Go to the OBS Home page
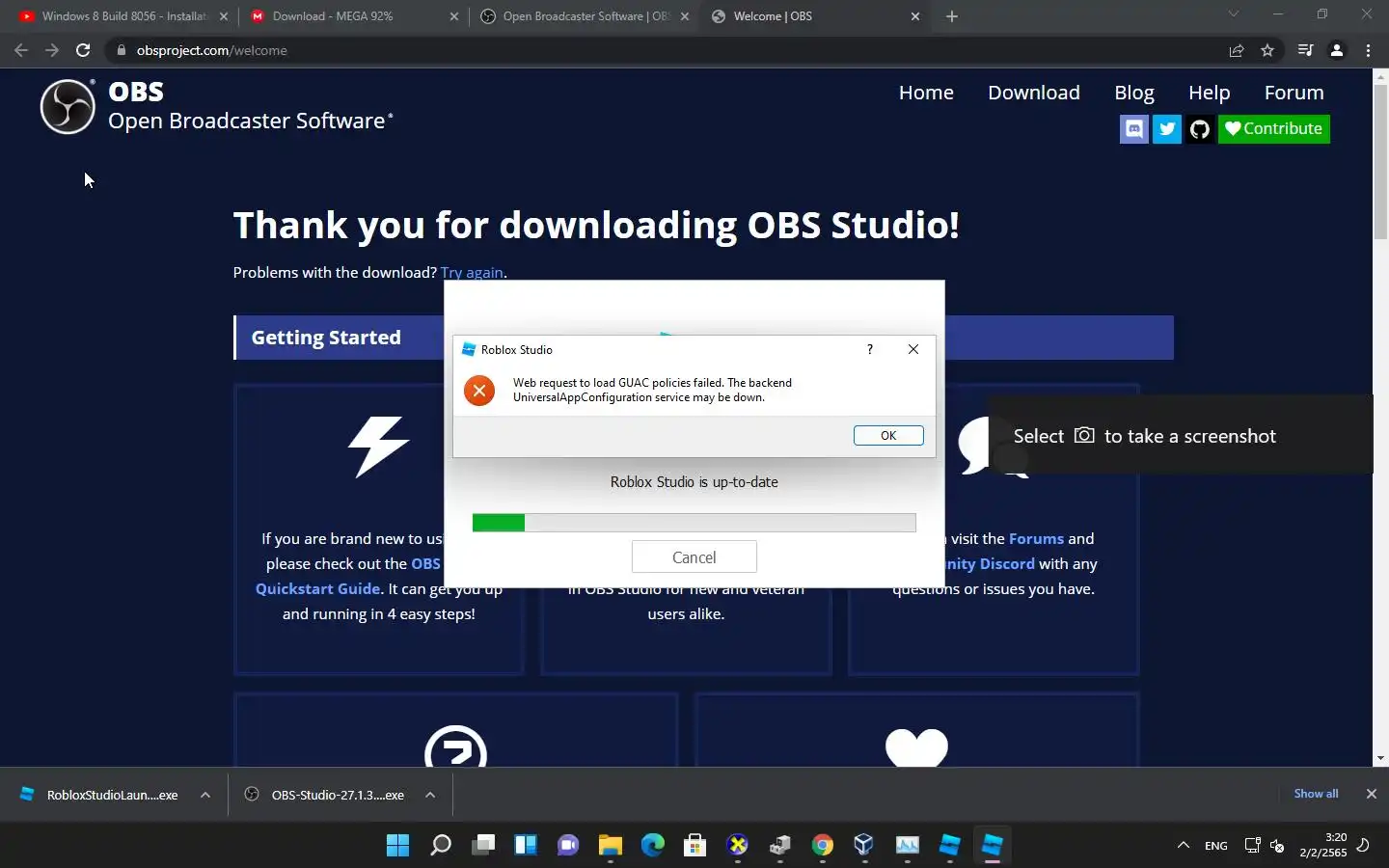The image size is (1389, 868). (x=926, y=93)
